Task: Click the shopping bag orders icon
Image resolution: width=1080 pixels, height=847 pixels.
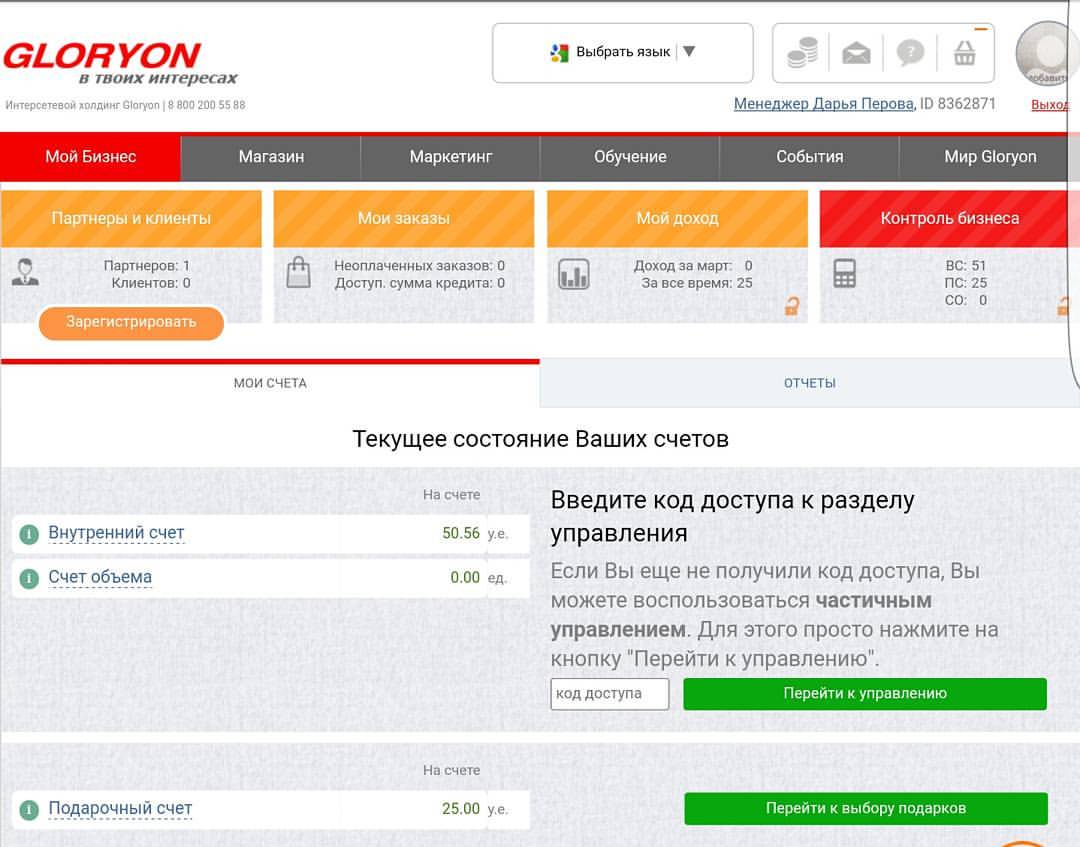Action: (x=298, y=272)
